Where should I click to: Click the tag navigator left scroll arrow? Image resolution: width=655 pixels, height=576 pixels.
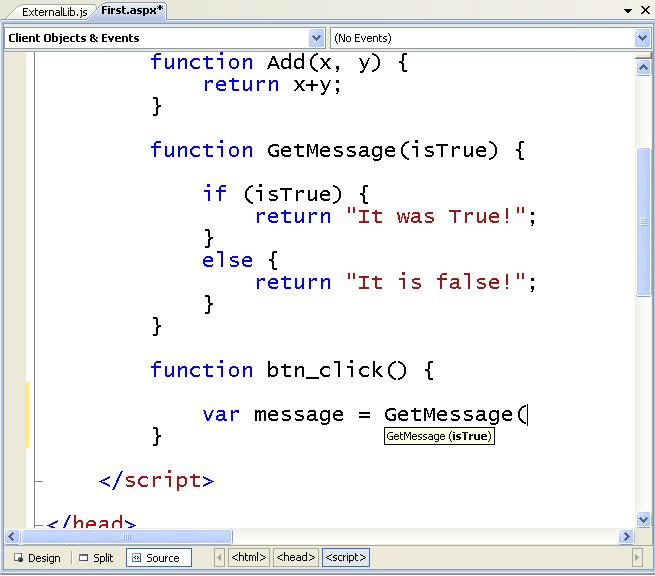tap(218, 557)
